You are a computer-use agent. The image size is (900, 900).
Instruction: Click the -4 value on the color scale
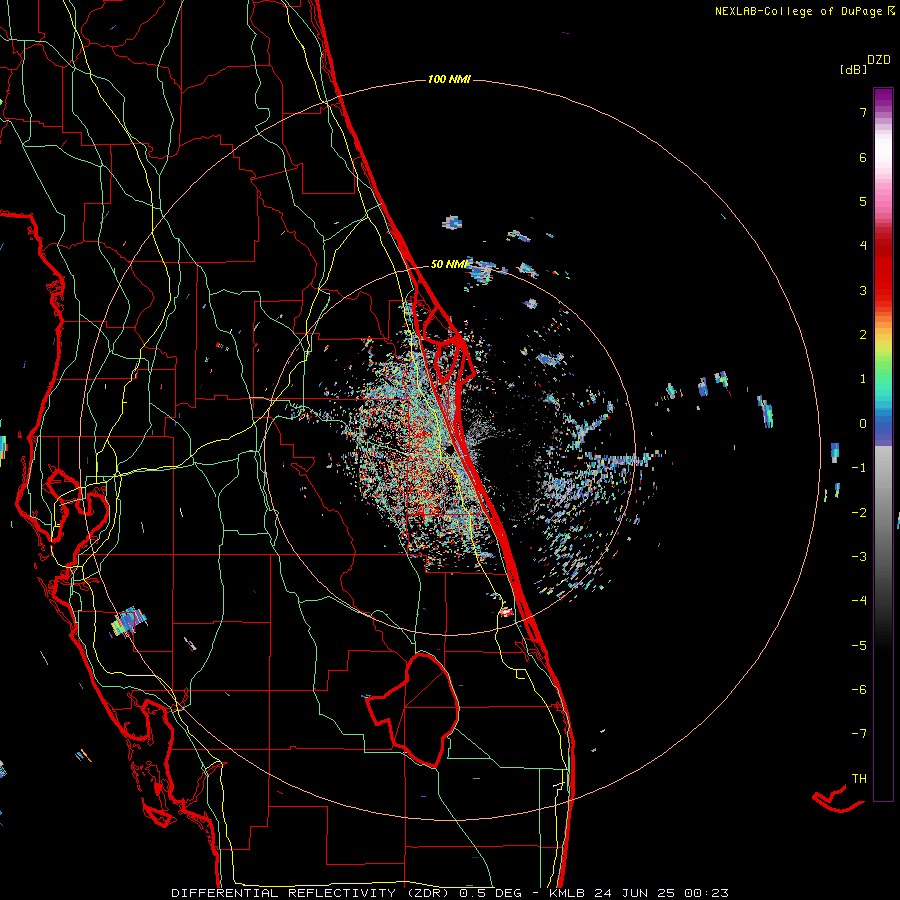point(859,601)
